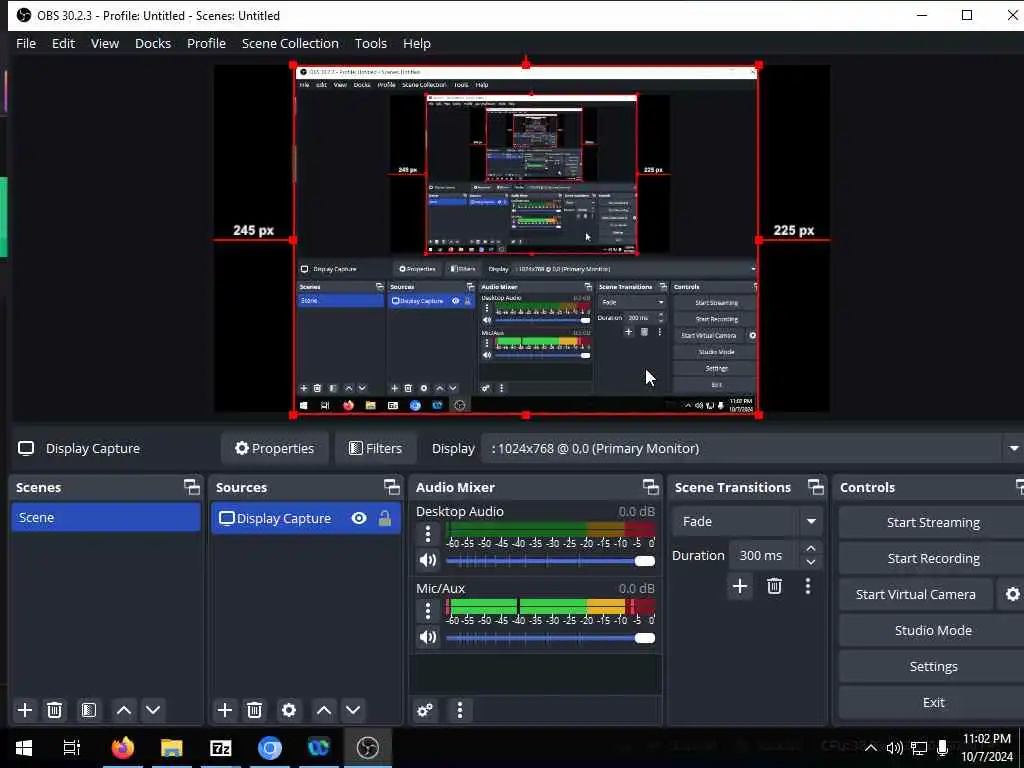The image size is (1024, 768).
Task: Open the Edit menu
Action: [63, 43]
